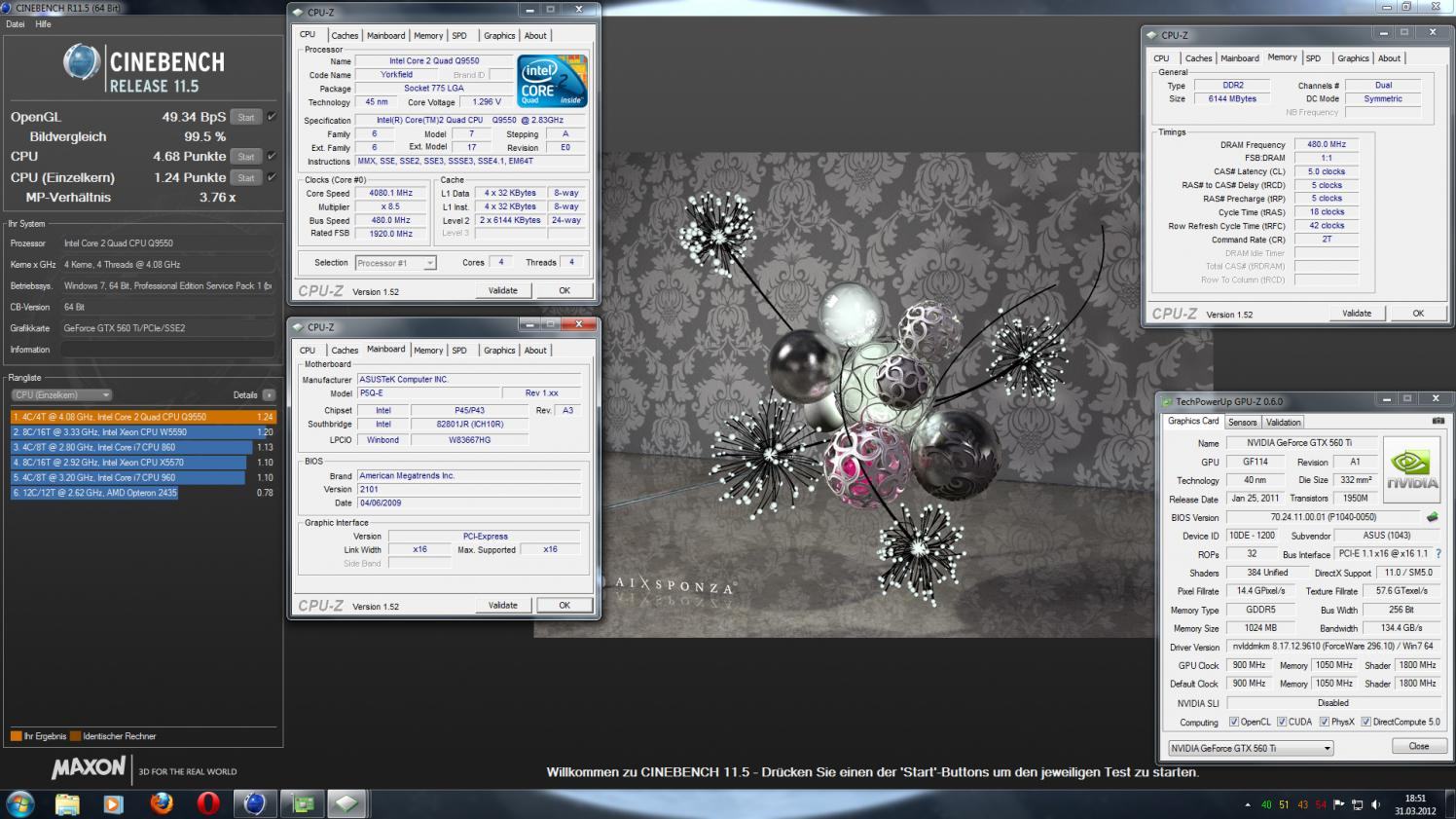Screen dimensions: 1456x819
Task: Click the Details arrow icon in Rangliste
Action: click(269, 395)
